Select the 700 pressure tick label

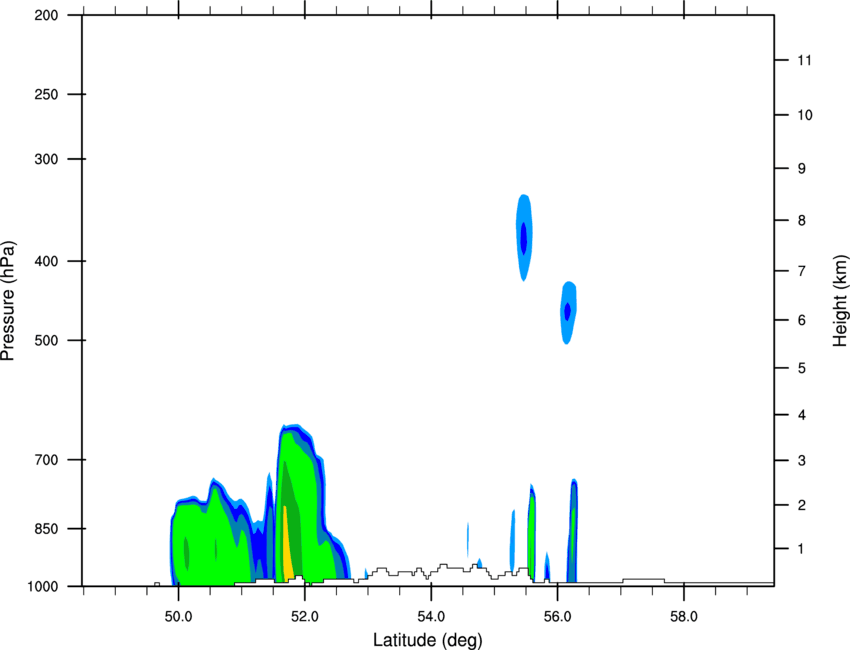coord(46,460)
